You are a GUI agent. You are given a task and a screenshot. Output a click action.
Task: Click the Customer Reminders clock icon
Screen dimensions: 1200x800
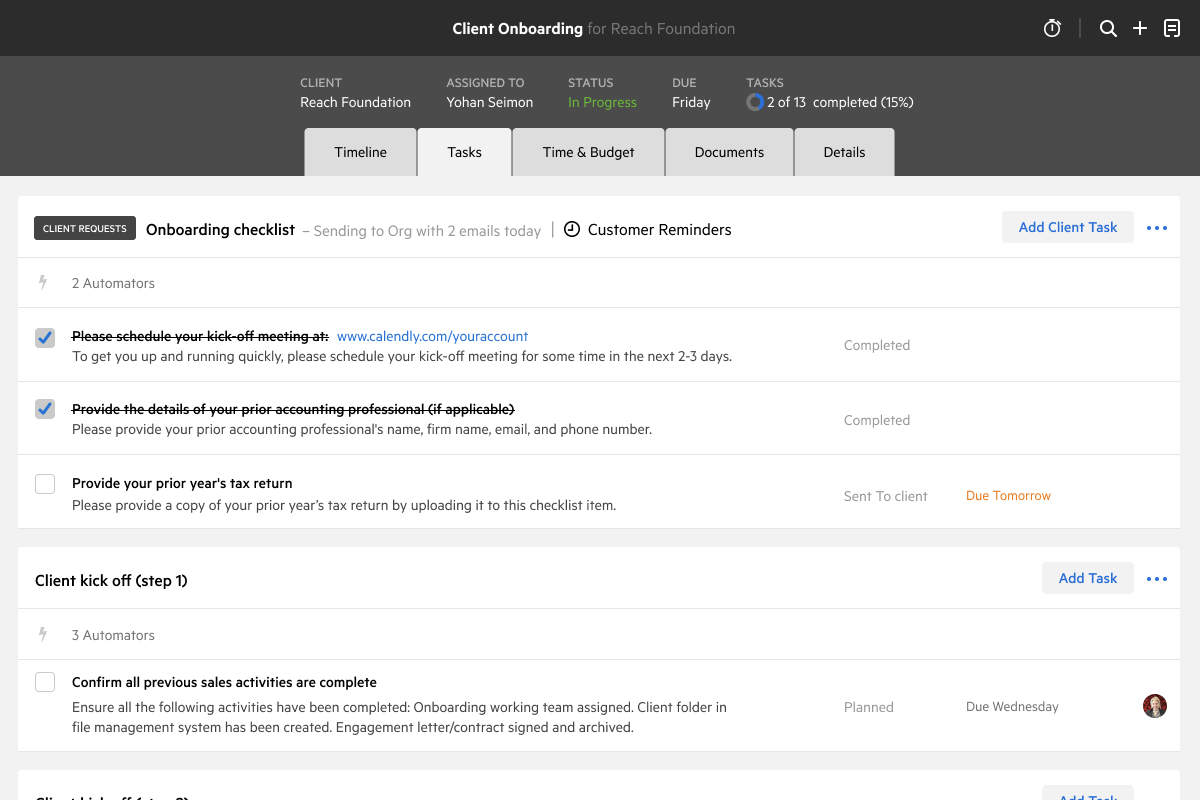click(572, 229)
